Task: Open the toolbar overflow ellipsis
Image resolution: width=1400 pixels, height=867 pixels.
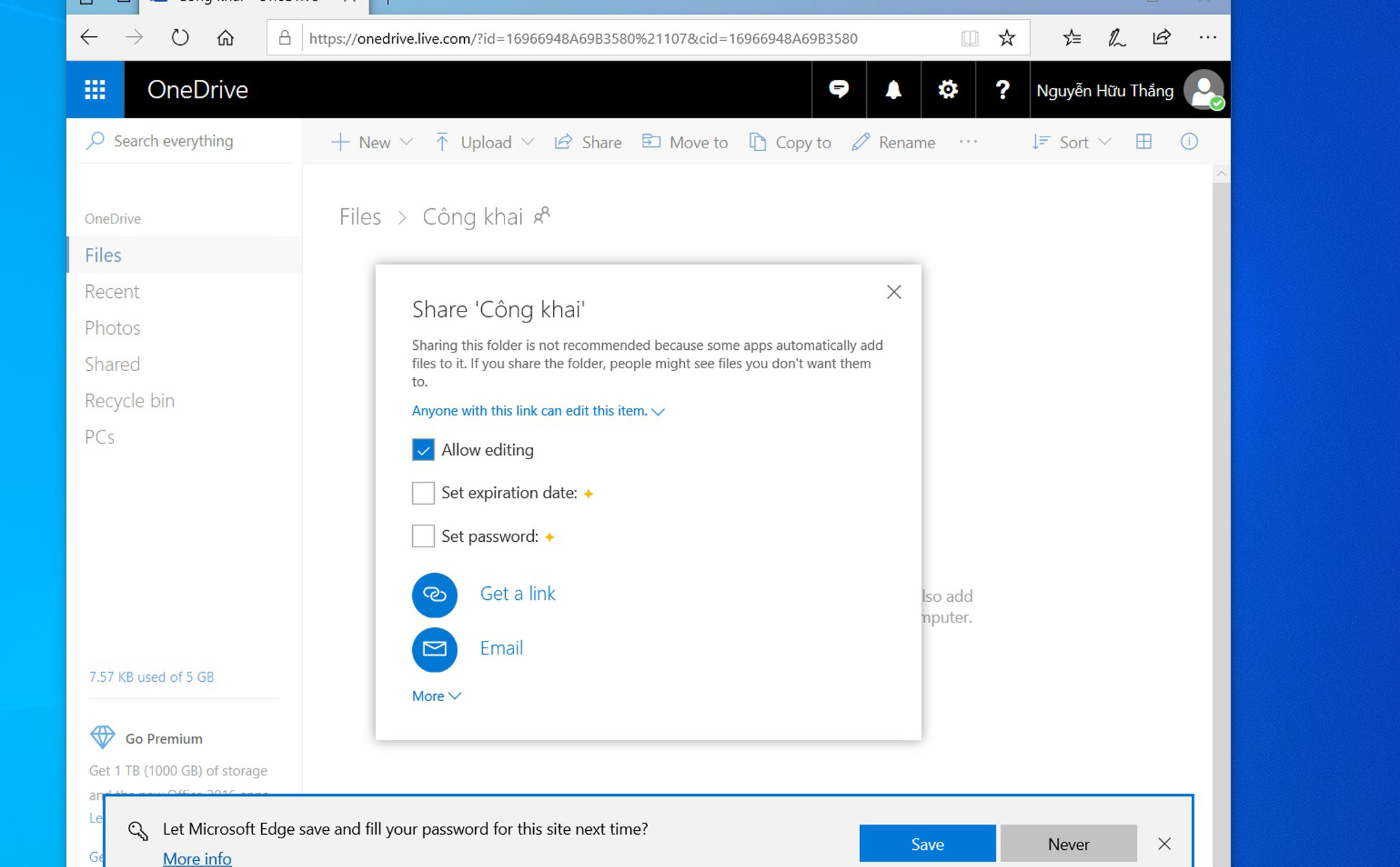Action: pos(968,141)
